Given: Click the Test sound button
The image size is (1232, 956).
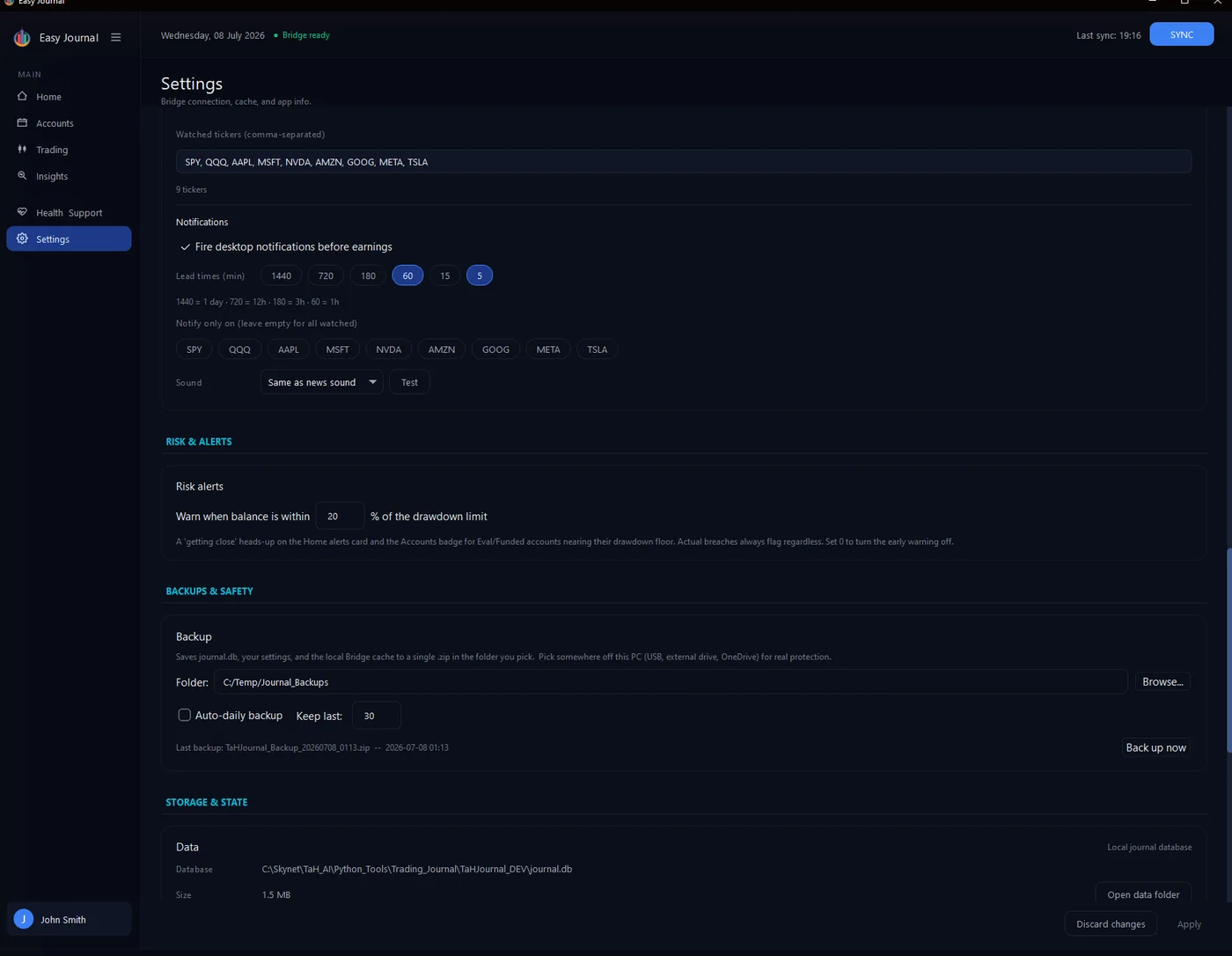Looking at the screenshot, I should 409,382.
